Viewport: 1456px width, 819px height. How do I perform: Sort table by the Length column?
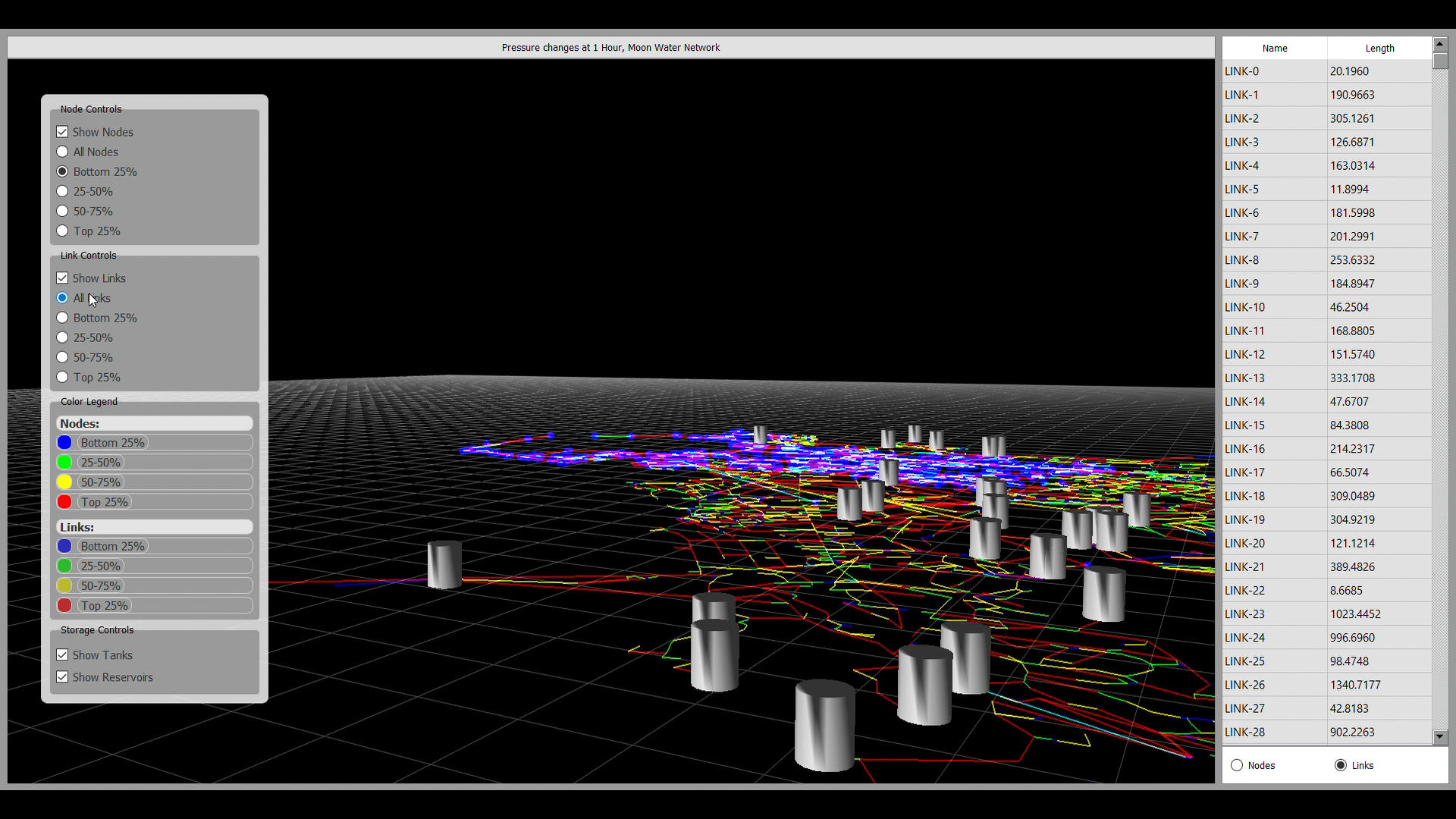(x=1379, y=48)
